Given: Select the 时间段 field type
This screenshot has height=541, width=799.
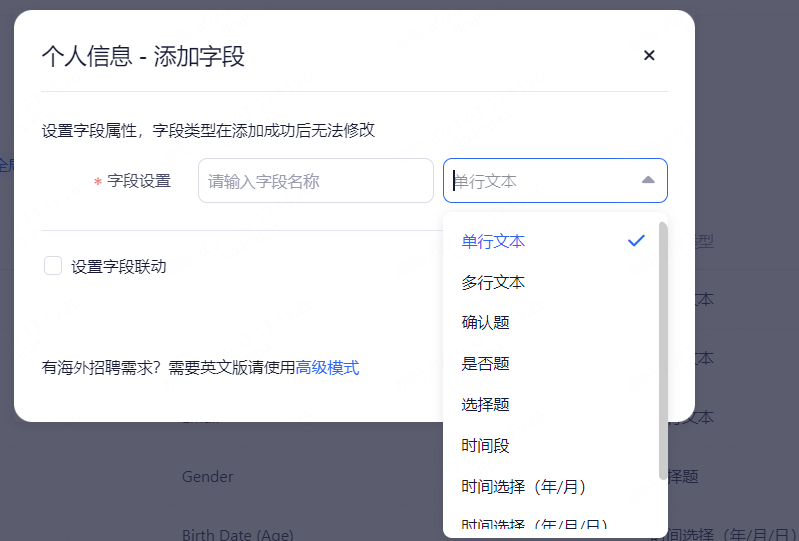Looking at the screenshot, I should 486,446.
